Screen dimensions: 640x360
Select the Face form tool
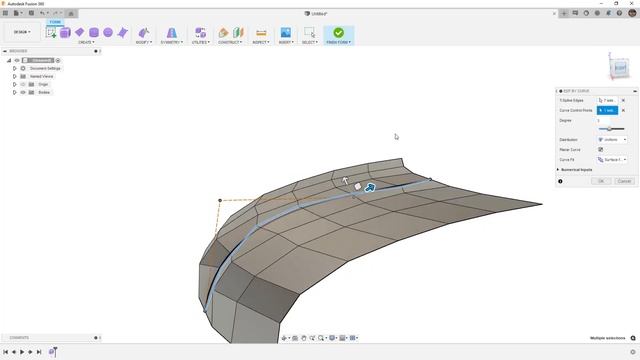[122, 32]
